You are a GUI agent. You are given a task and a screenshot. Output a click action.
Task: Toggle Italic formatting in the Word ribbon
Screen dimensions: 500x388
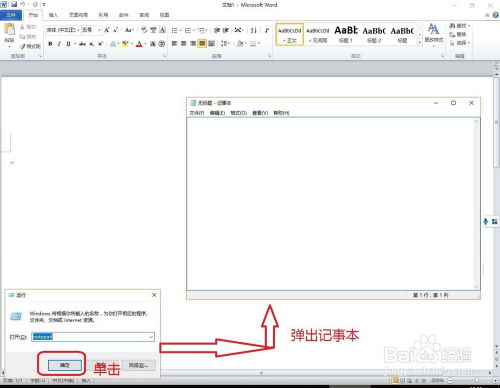[x=59, y=44]
